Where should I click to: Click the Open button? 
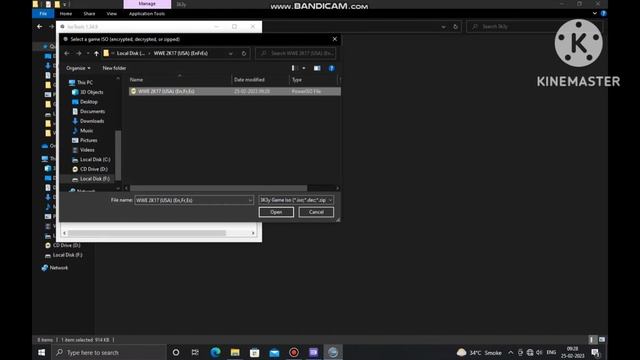(276, 212)
